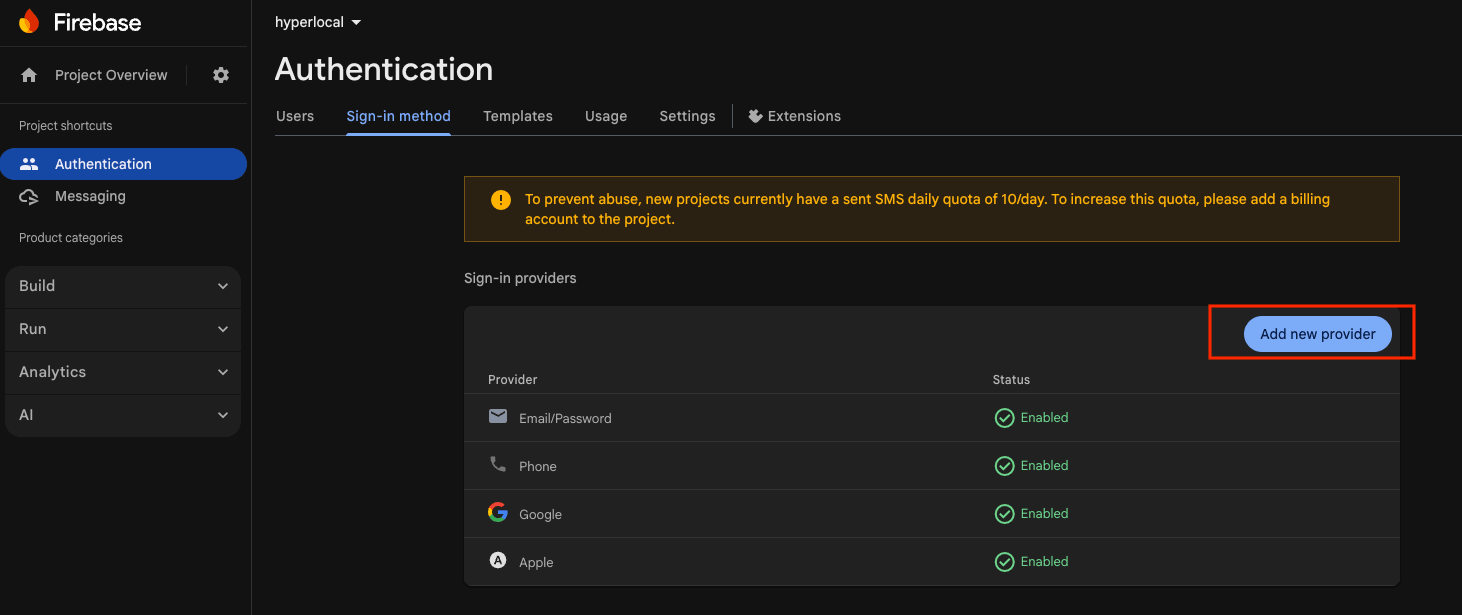The width and height of the screenshot is (1462, 615).
Task: Switch to the Users tab
Action: click(295, 116)
